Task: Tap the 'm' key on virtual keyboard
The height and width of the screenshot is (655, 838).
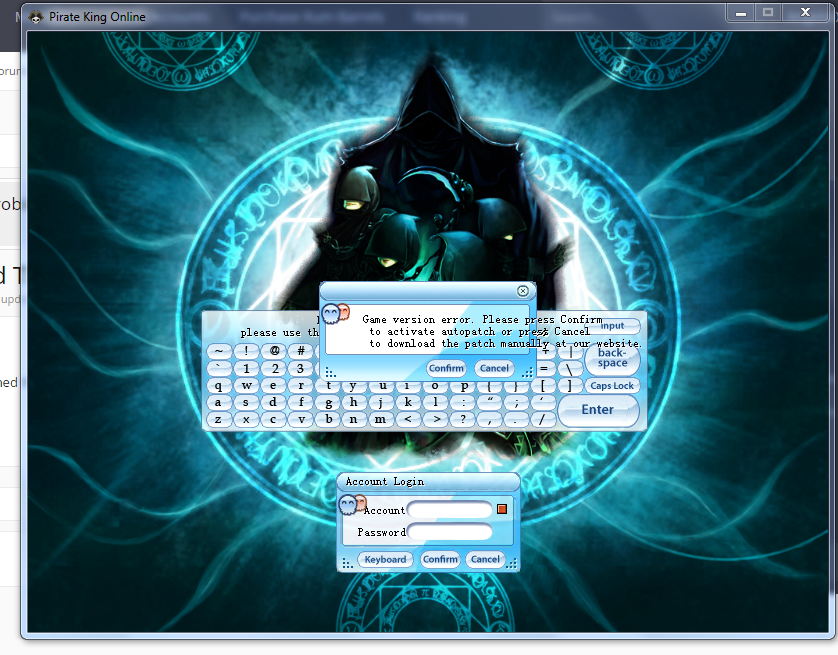Action: [x=381, y=419]
